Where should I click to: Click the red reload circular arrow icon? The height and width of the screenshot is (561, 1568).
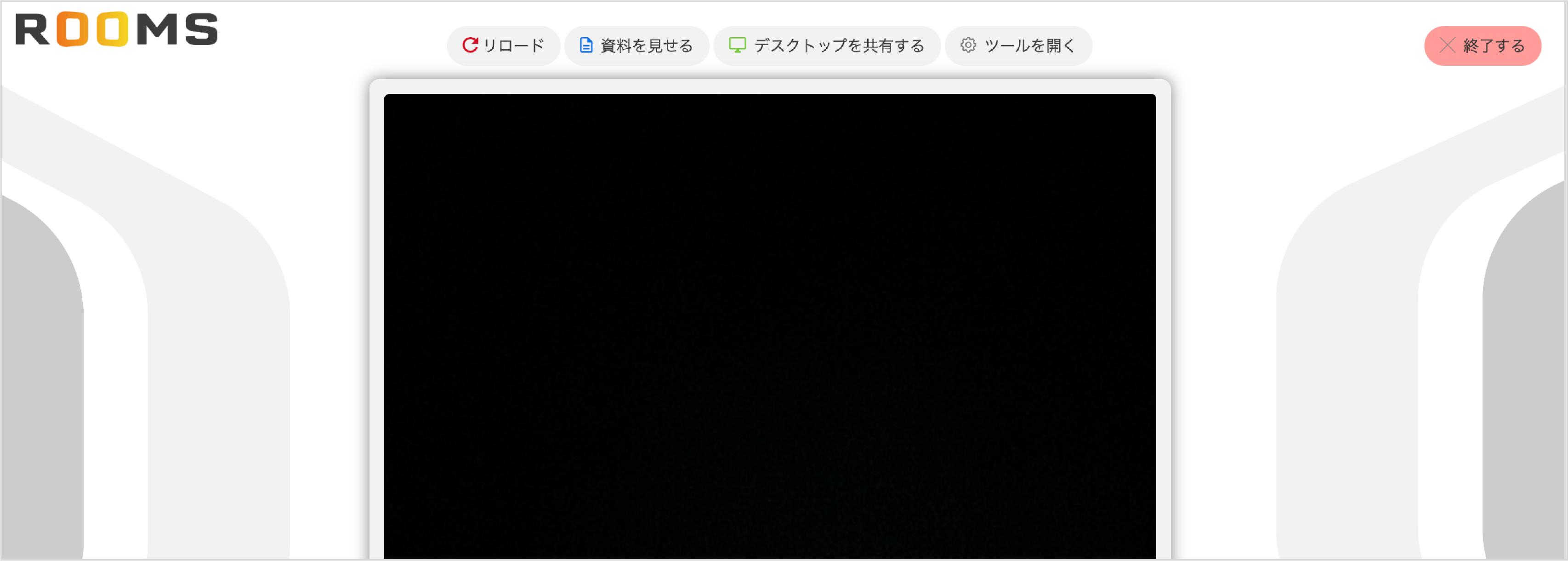point(471,45)
